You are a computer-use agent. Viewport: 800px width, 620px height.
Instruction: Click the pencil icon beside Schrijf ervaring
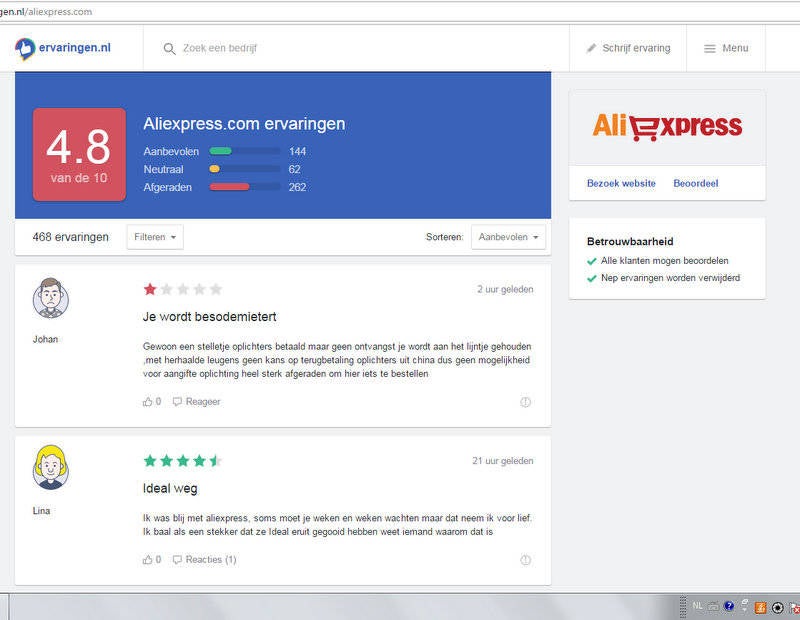pos(591,48)
